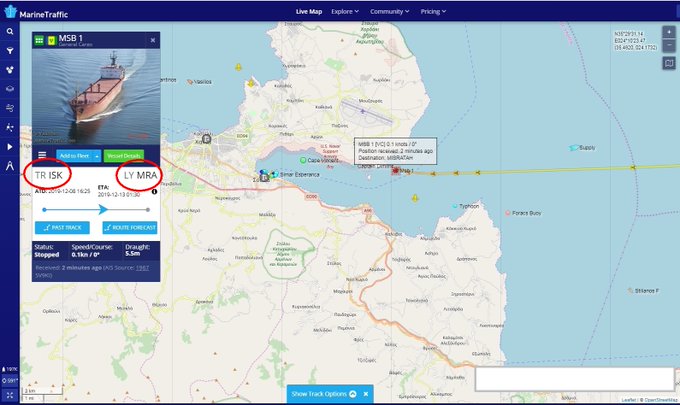Screen dimensions: 680x405
Task: Close the Show Track Options bar
Action: pyautogui.click(x=366, y=394)
